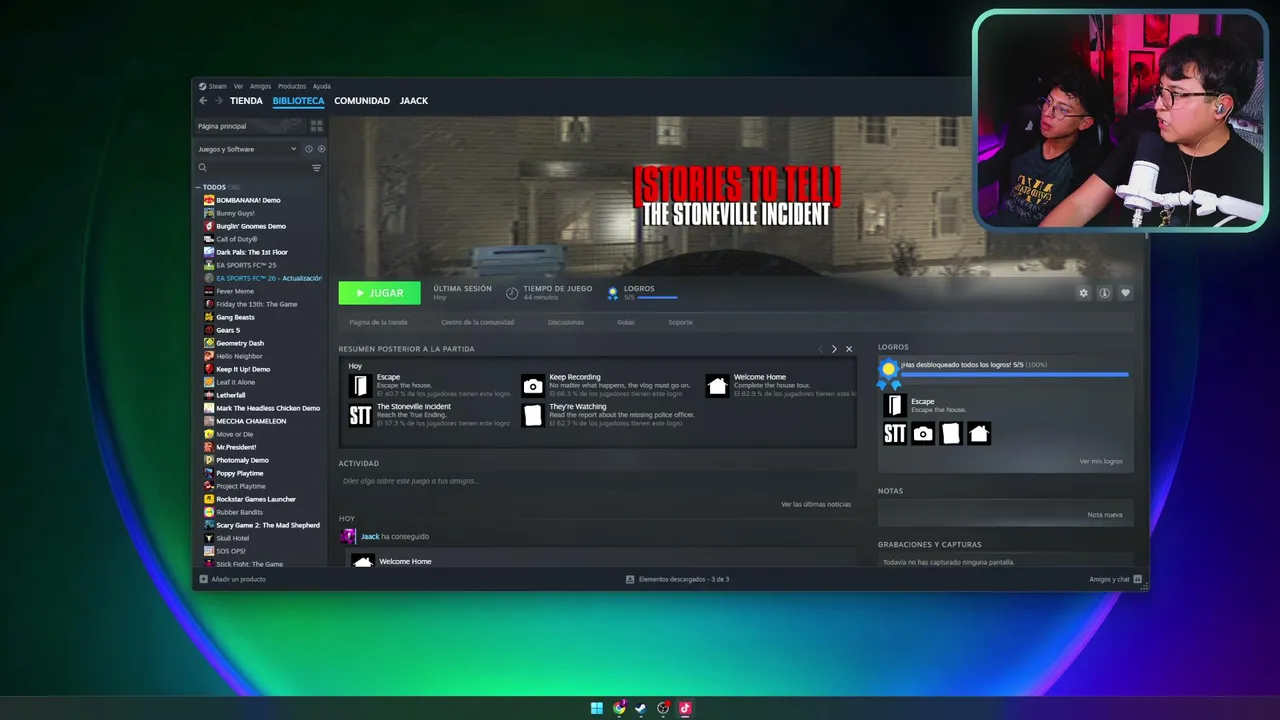Open Página de la tienda link
The width and height of the screenshot is (1280, 720).
378,322
